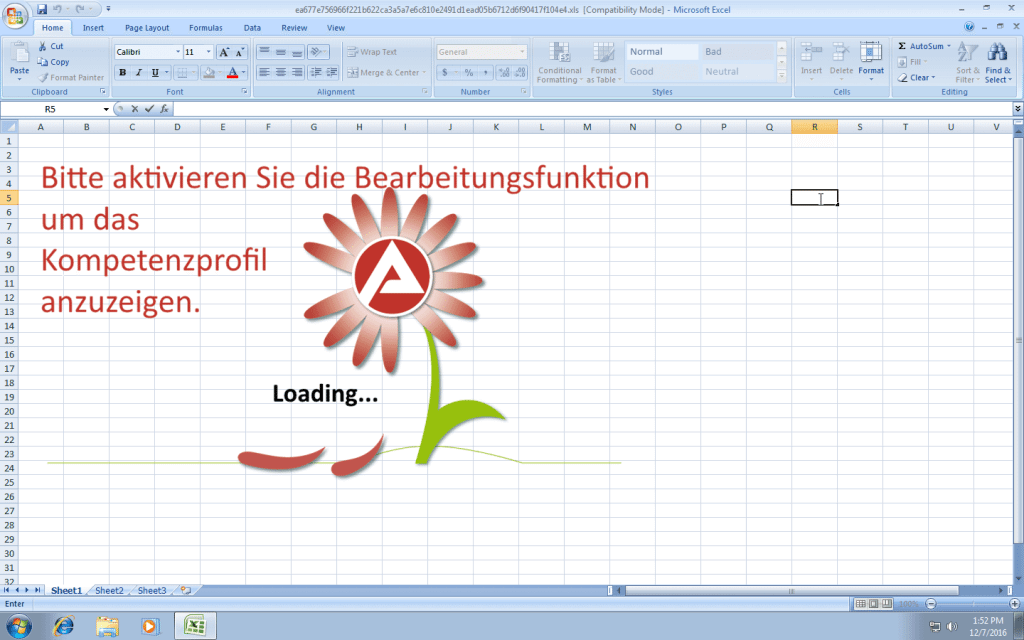Click the Clear eraser icon
1024x640 pixels.
[x=903, y=78]
